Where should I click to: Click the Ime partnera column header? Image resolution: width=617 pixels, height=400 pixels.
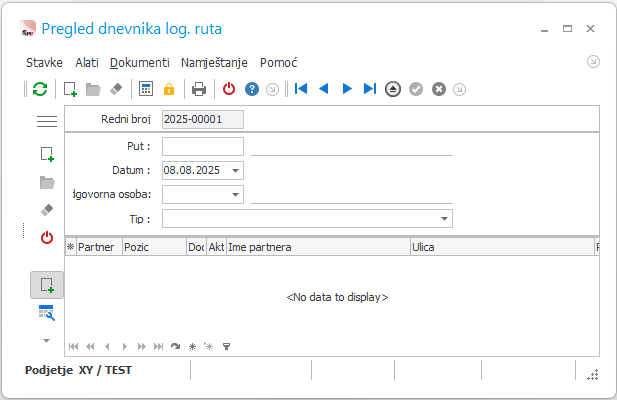[318, 247]
